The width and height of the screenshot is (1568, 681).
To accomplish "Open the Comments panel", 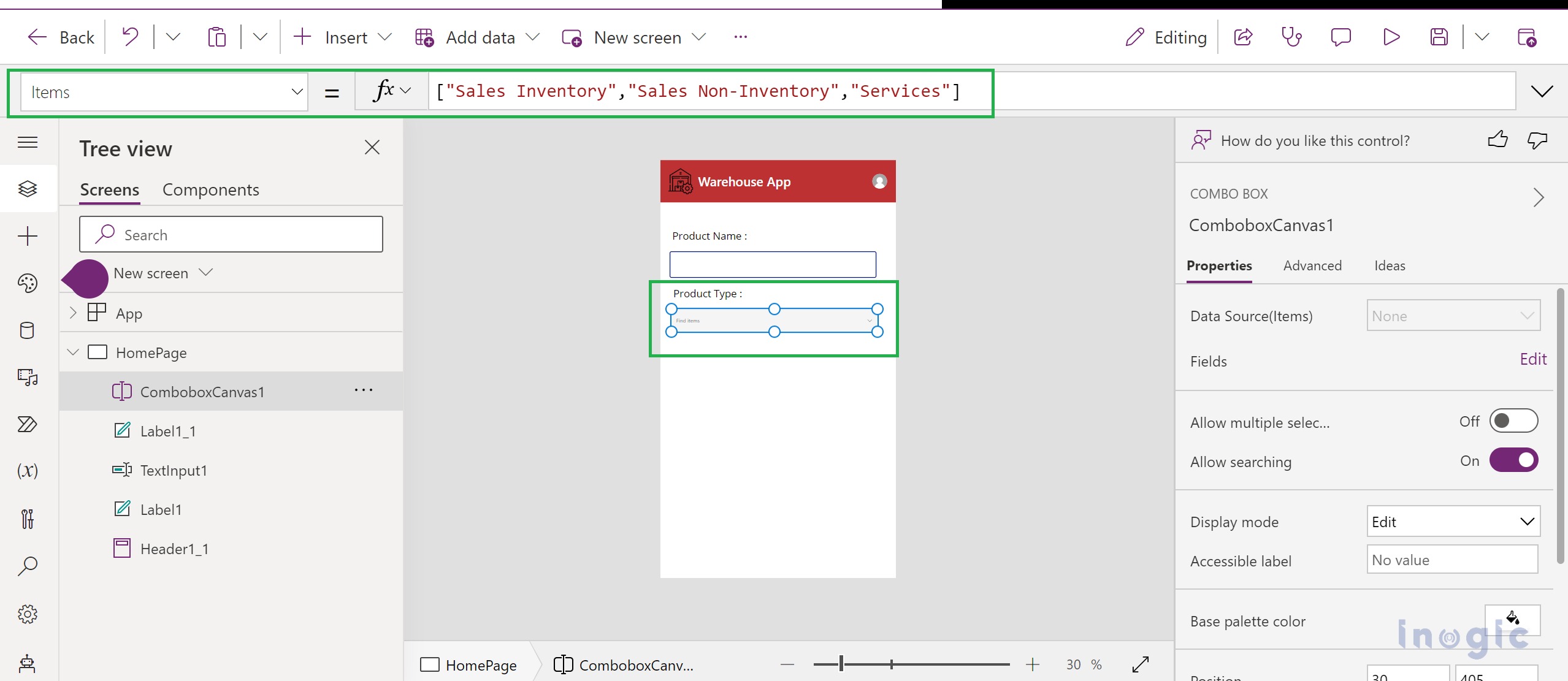I will [x=1340, y=37].
